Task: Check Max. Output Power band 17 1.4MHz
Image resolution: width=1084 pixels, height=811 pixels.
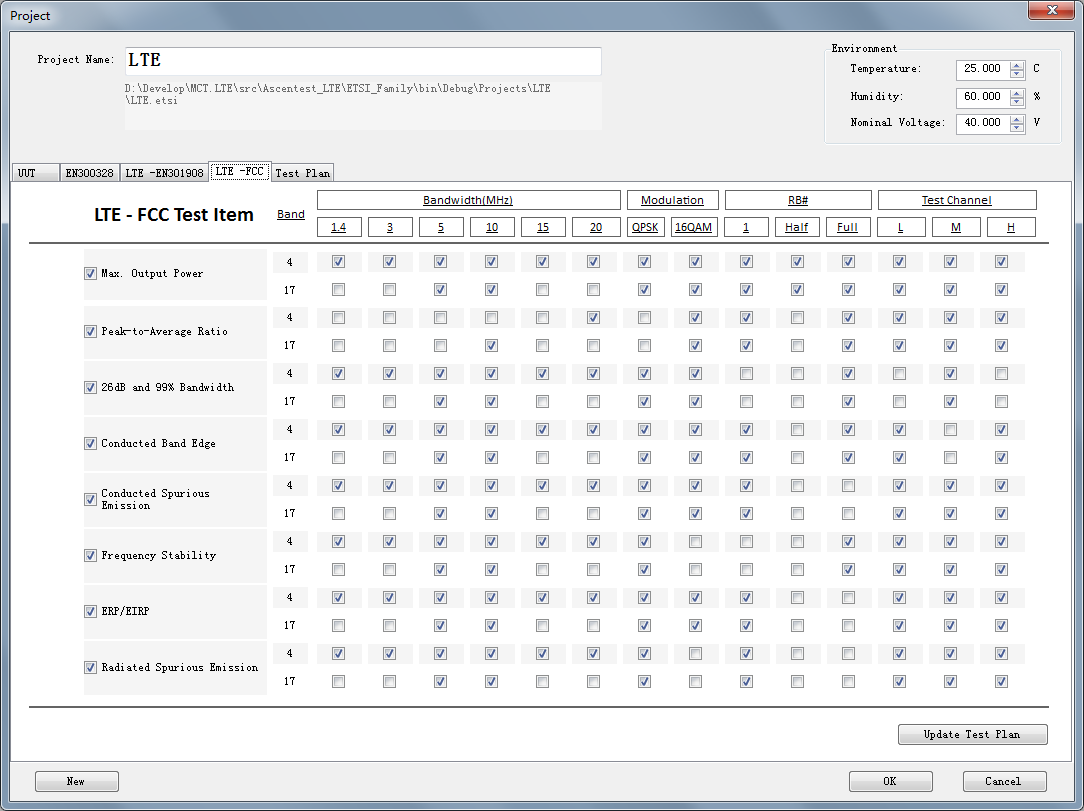Action: coord(339,290)
